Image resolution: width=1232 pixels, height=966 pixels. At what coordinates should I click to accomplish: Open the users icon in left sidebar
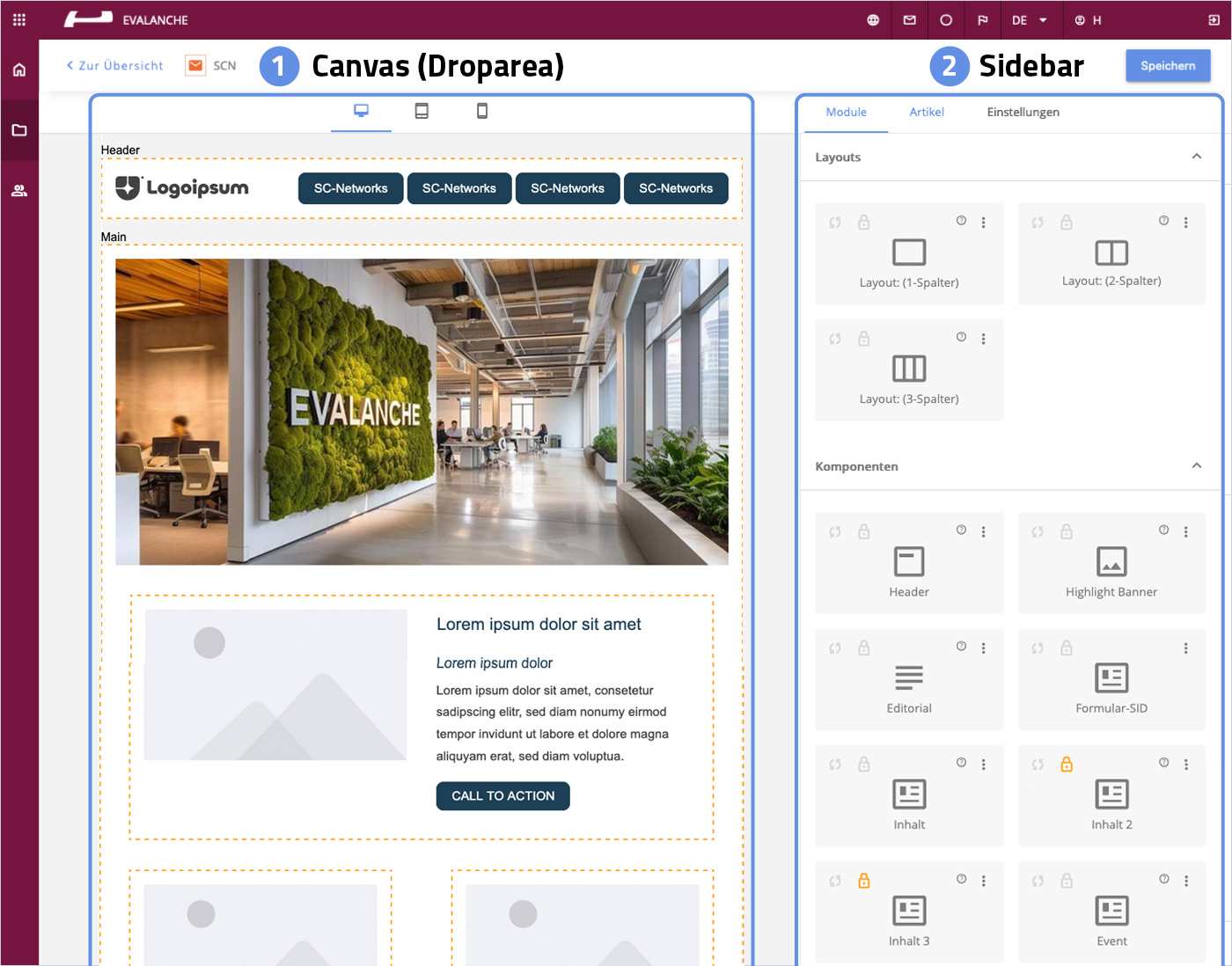pos(19,191)
